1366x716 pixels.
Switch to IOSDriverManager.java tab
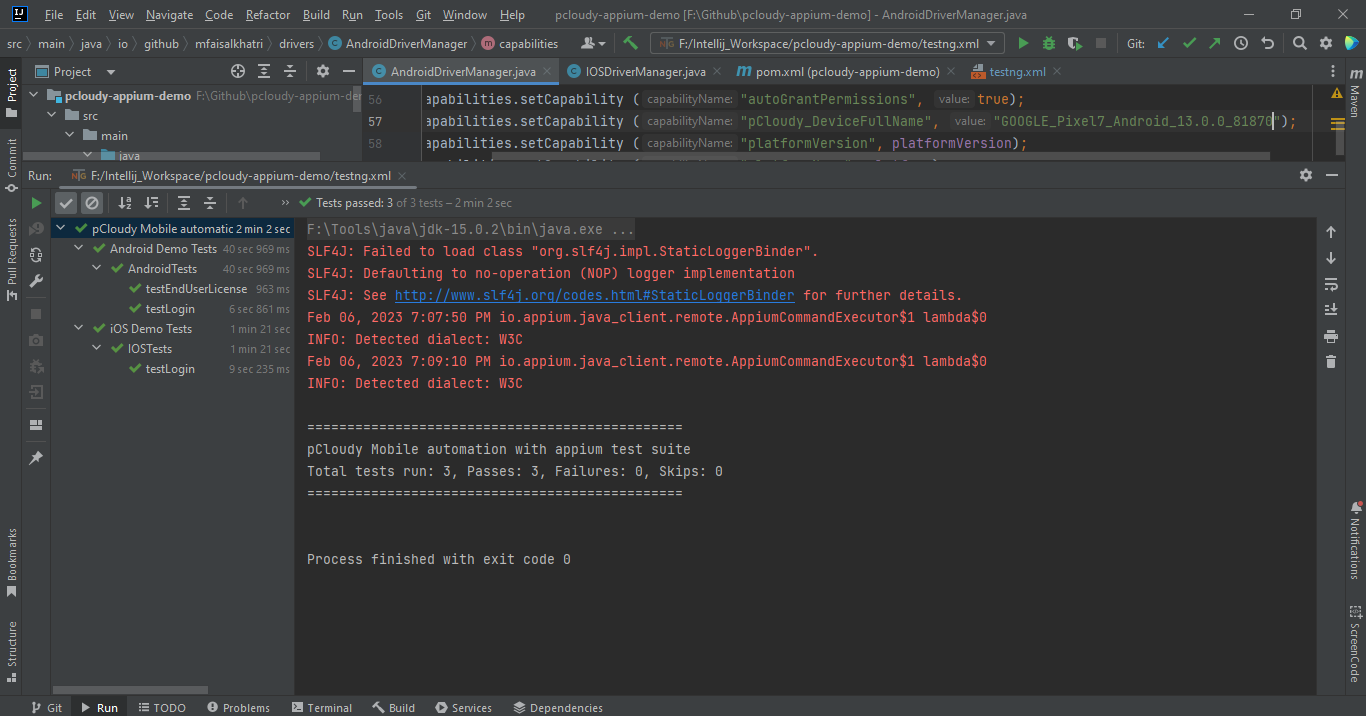[645, 72]
